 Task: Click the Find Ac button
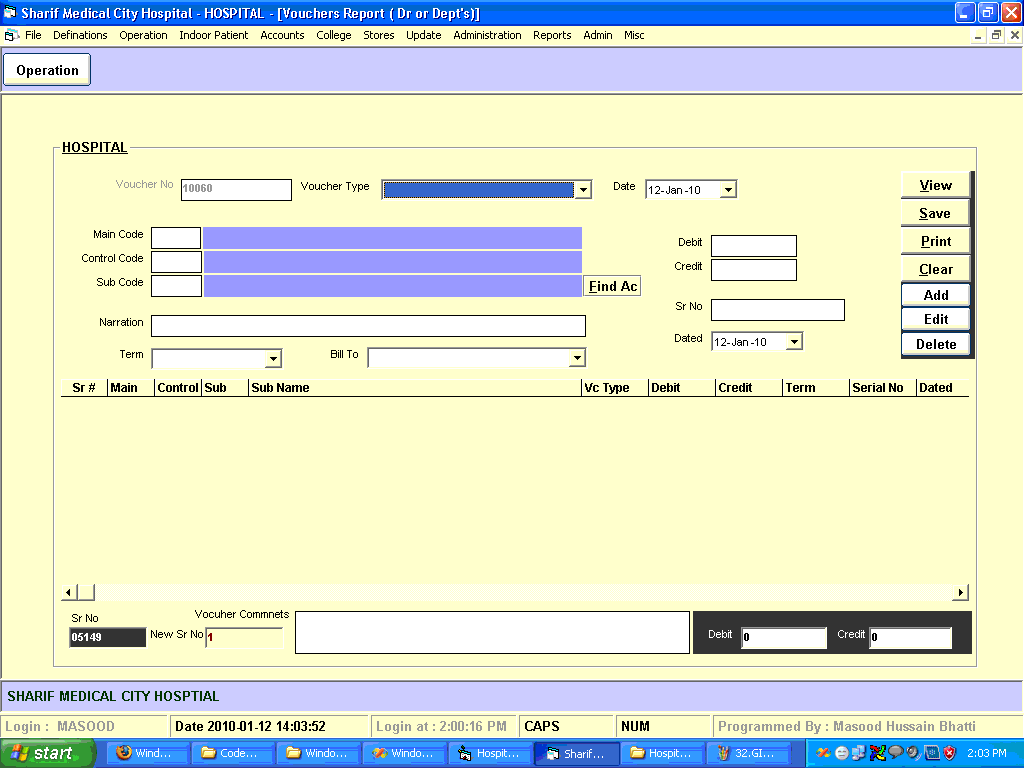tap(612, 286)
